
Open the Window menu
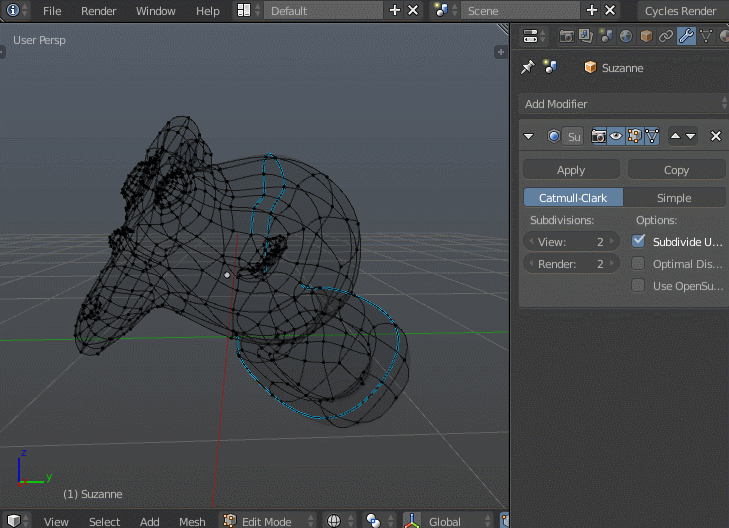tap(156, 11)
